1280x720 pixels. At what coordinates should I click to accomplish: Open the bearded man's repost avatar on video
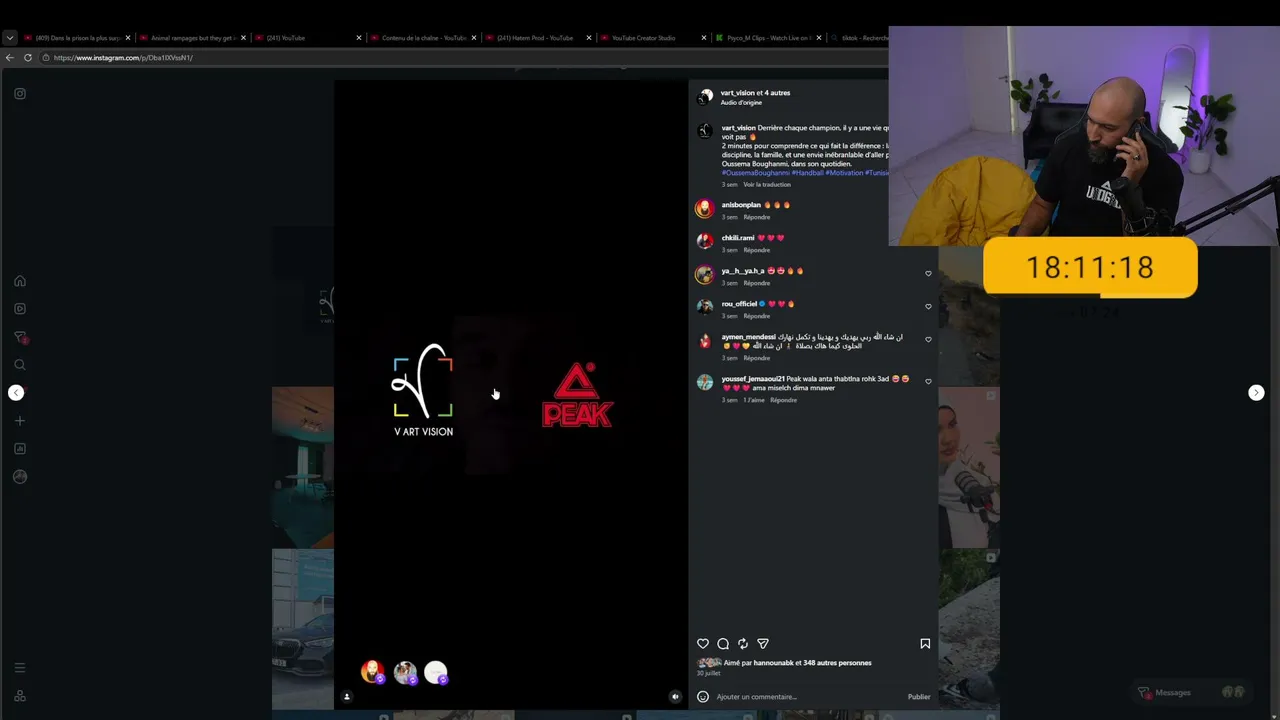[372, 673]
